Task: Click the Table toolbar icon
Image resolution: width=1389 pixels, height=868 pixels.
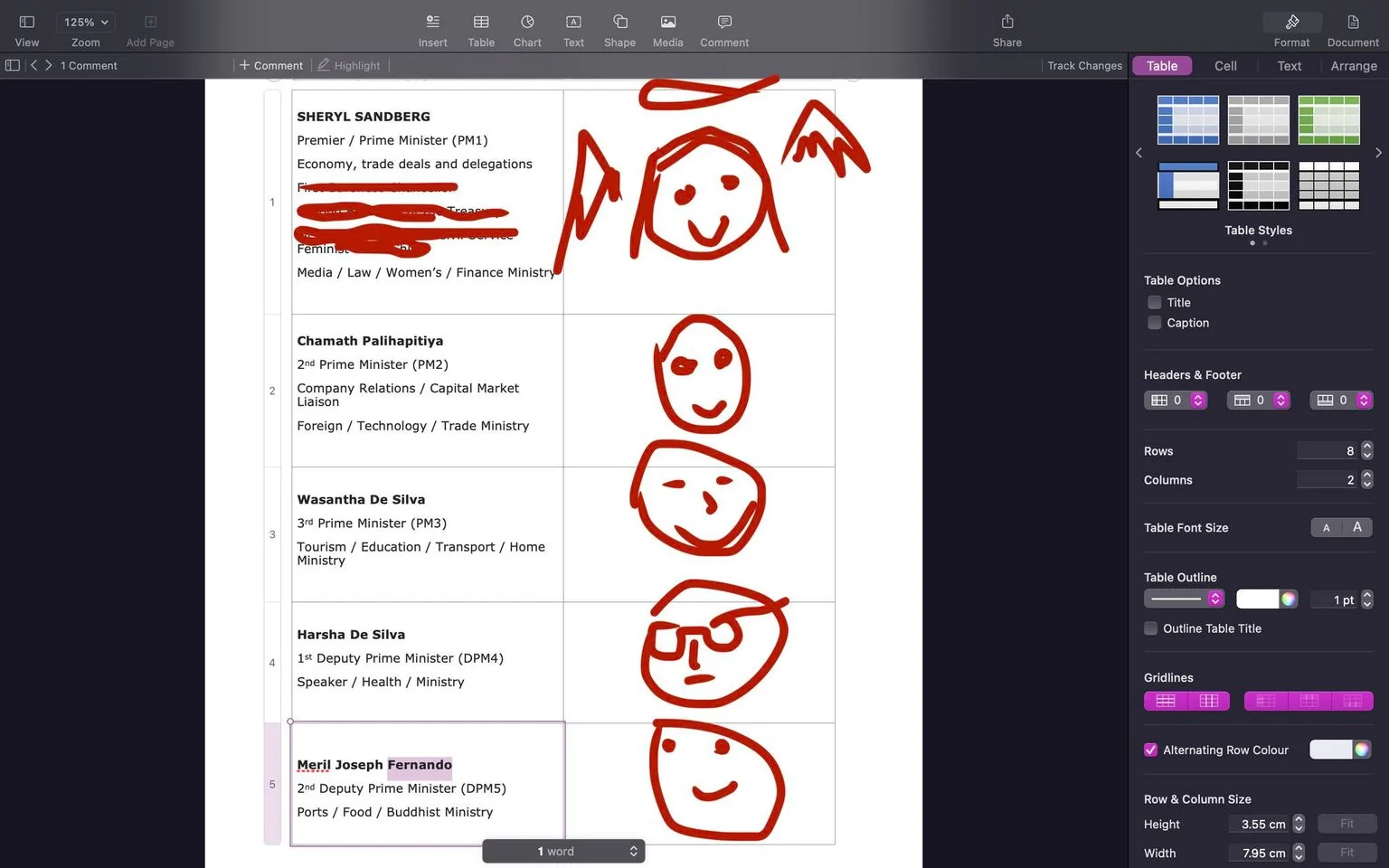Action: pos(481,30)
